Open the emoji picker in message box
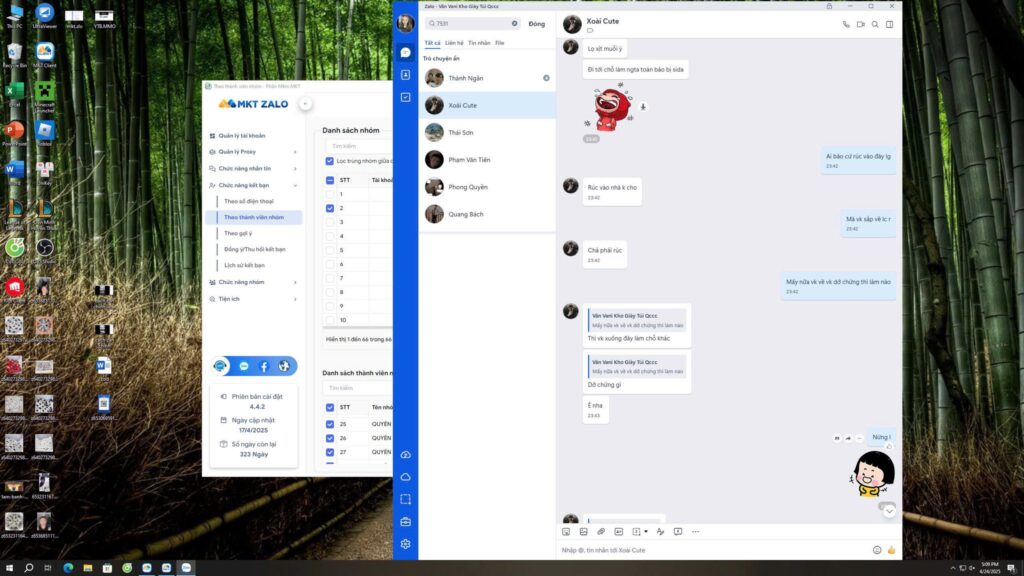 [877, 550]
